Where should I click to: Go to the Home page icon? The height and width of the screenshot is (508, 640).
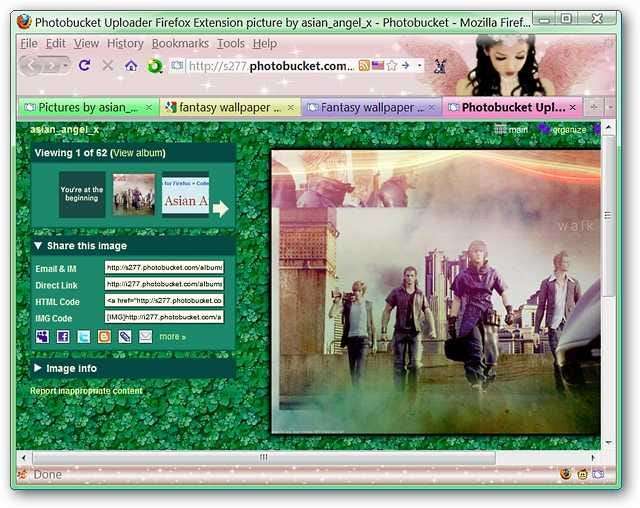click(131, 66)
